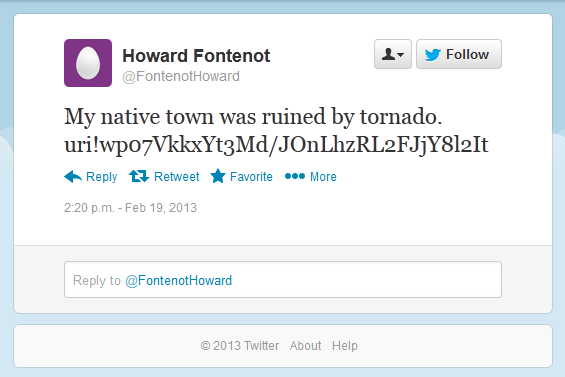Follow Howard Fontenot
Screen dimensions: 565x377
[459, 54]
